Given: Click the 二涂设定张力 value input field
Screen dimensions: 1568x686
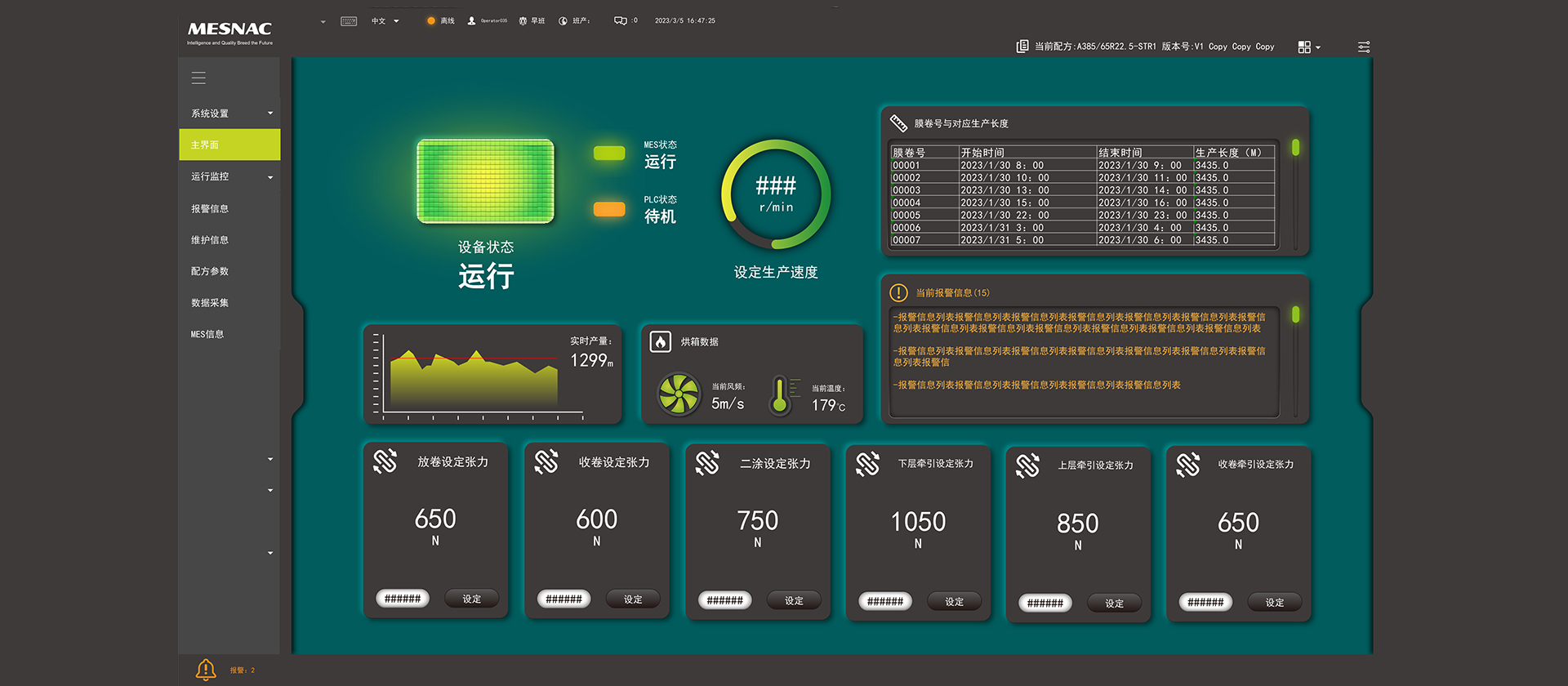Looking at the screenshot, I should tap(724, 600).
